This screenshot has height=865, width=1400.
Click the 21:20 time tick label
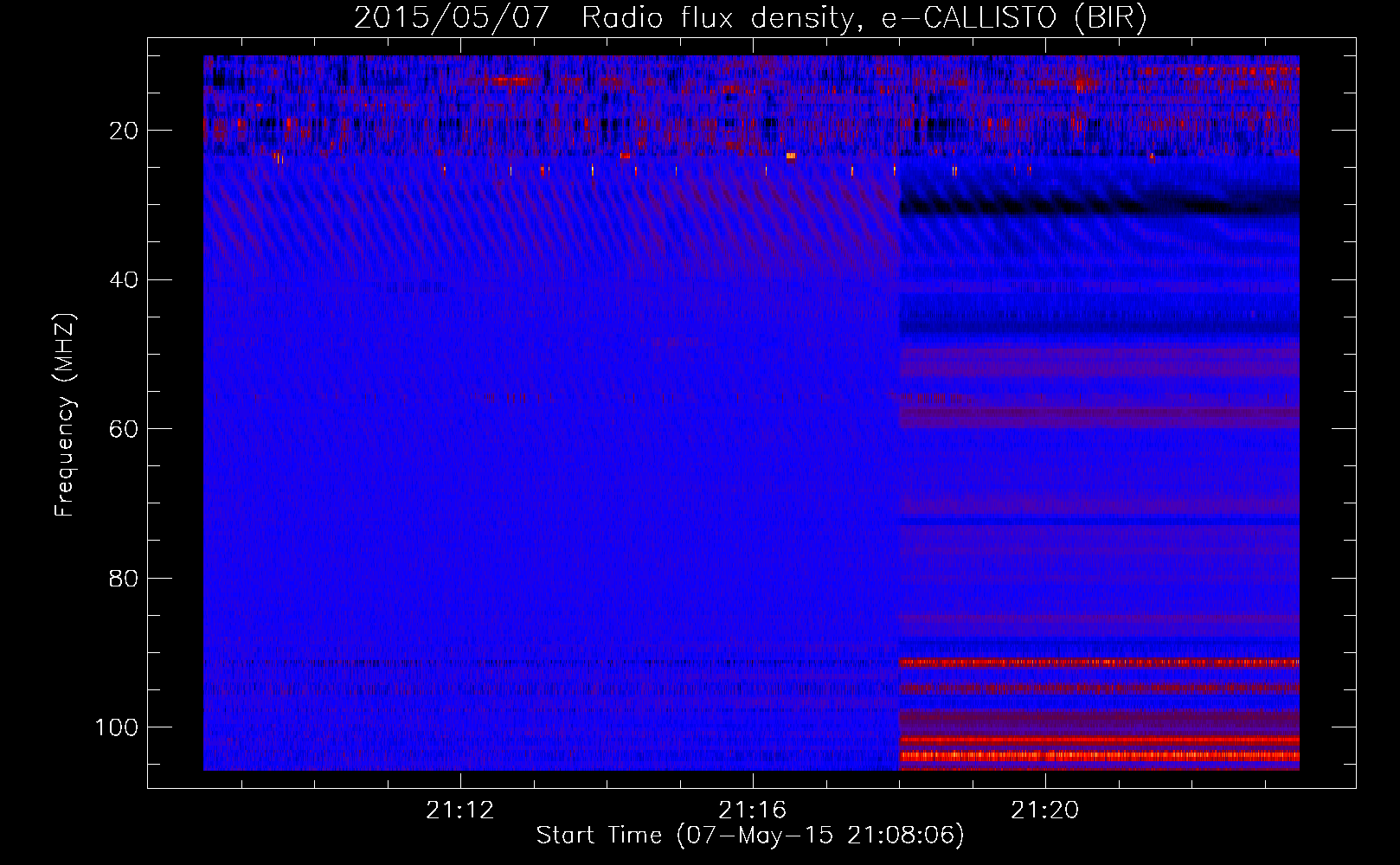pos(1045,811)
